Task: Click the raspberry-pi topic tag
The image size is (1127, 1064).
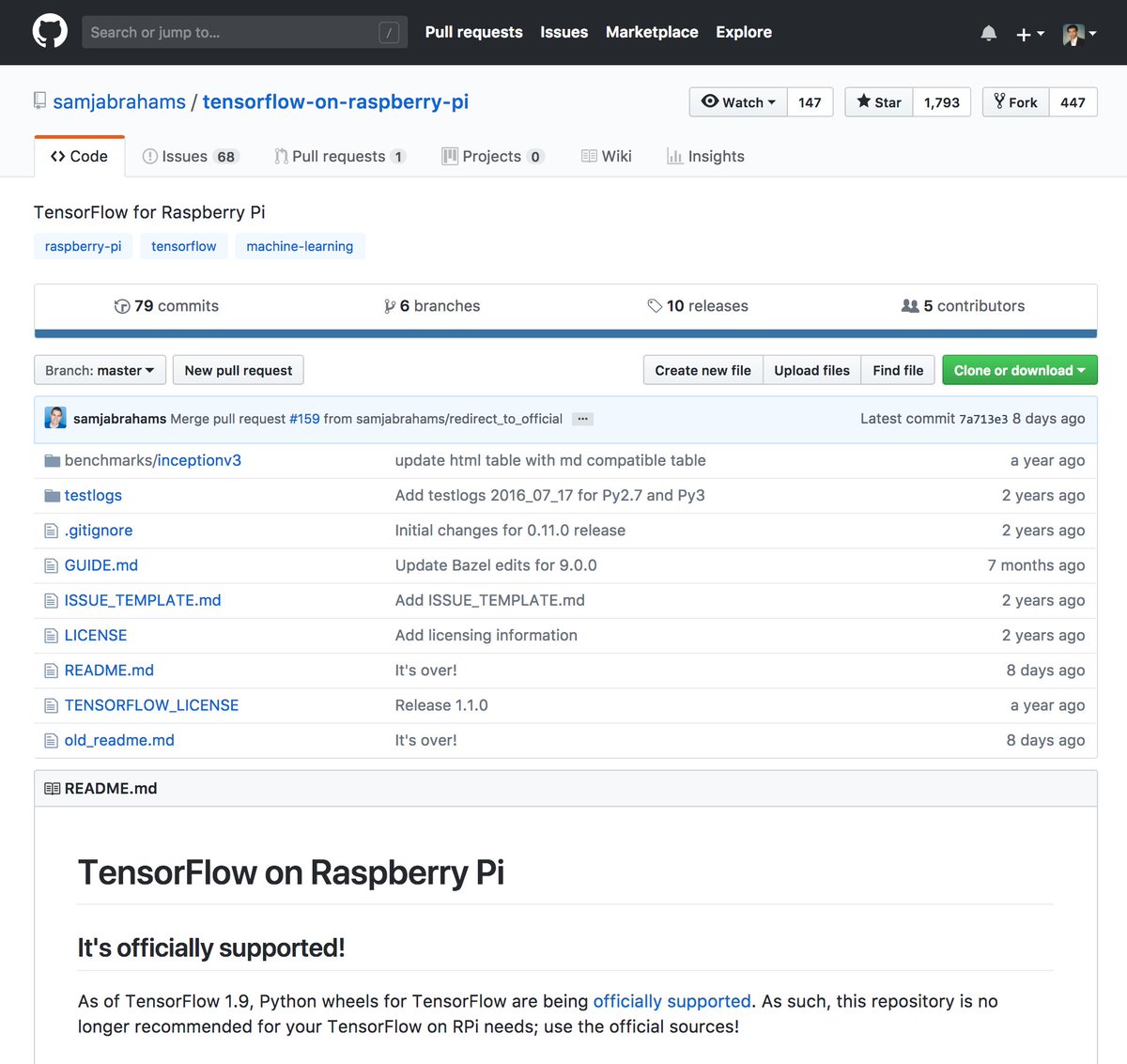Action: click(83, 246)
